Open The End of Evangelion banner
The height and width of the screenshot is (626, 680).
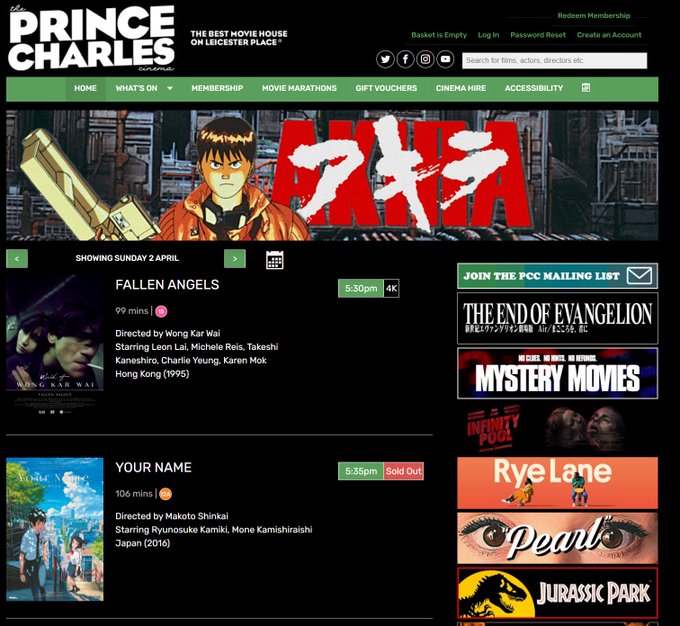tap(557, 318)
